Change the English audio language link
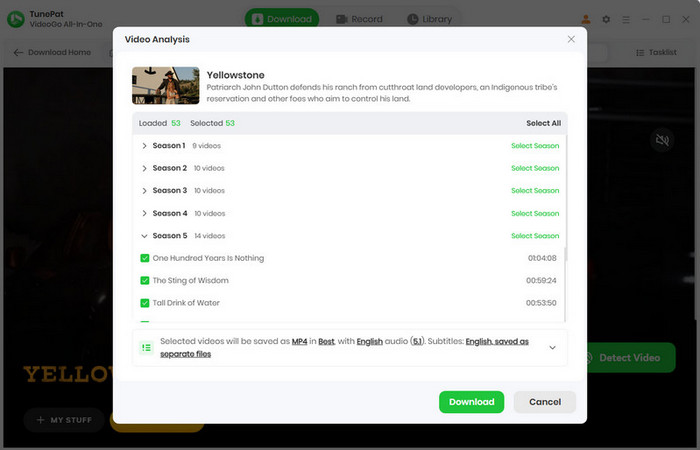The width and height of the screenshot is (700, 450). click(x=369, y=342)
